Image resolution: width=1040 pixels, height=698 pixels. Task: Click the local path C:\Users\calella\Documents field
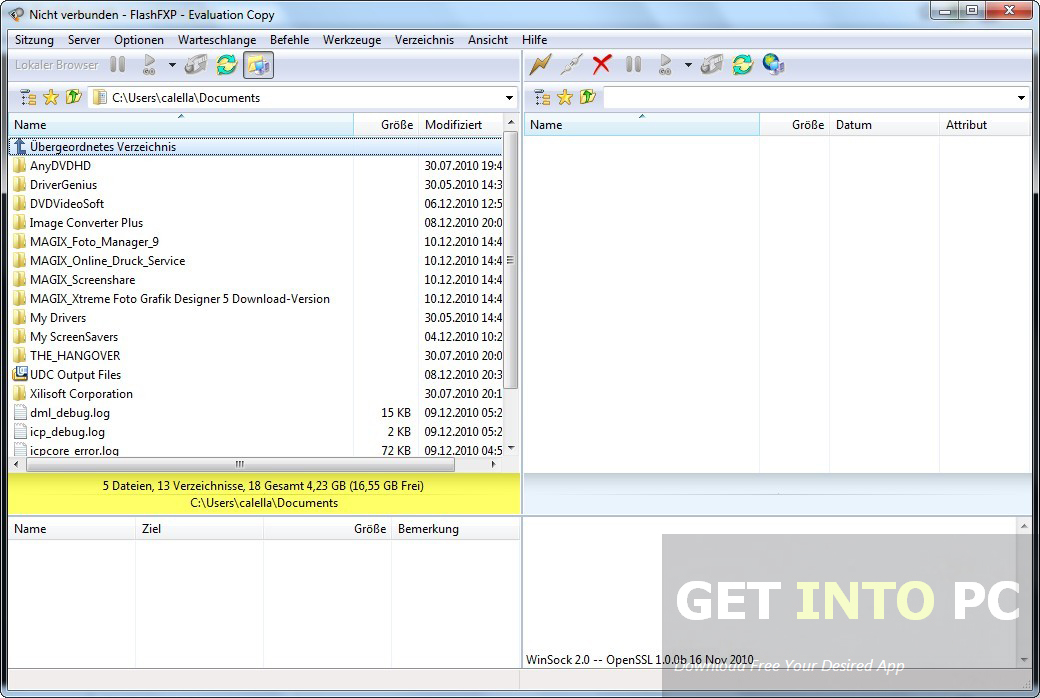coord(296,98)
